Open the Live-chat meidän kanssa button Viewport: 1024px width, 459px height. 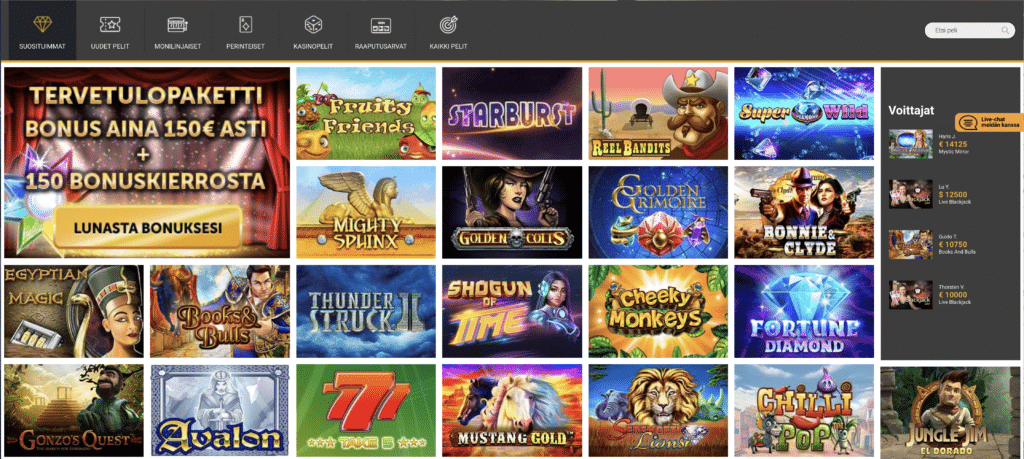click(x=989, y=122)
